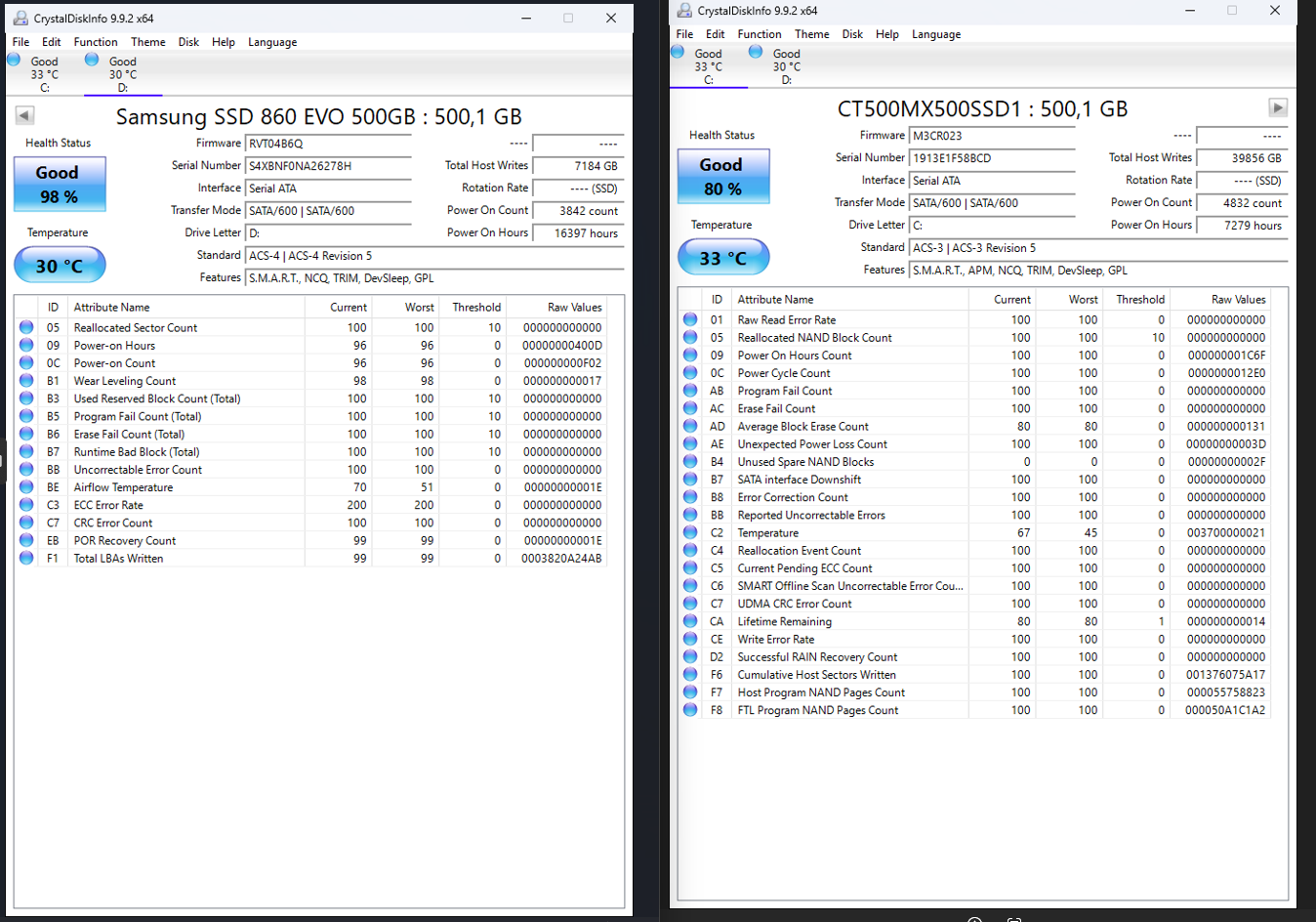Go to previous disk in Samsung window
Viewport: 1316px width, 922px height.
[24, 115]
